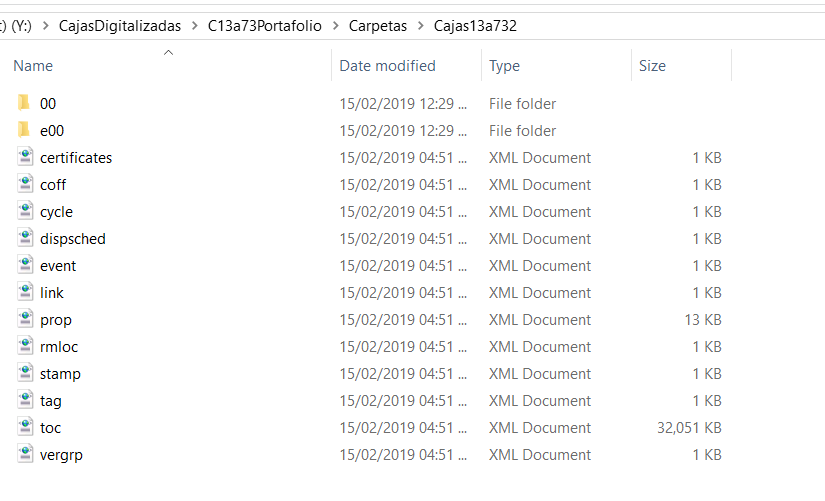Select the dispsched file name
825x501 pixels.
click(x=73, y=239)
